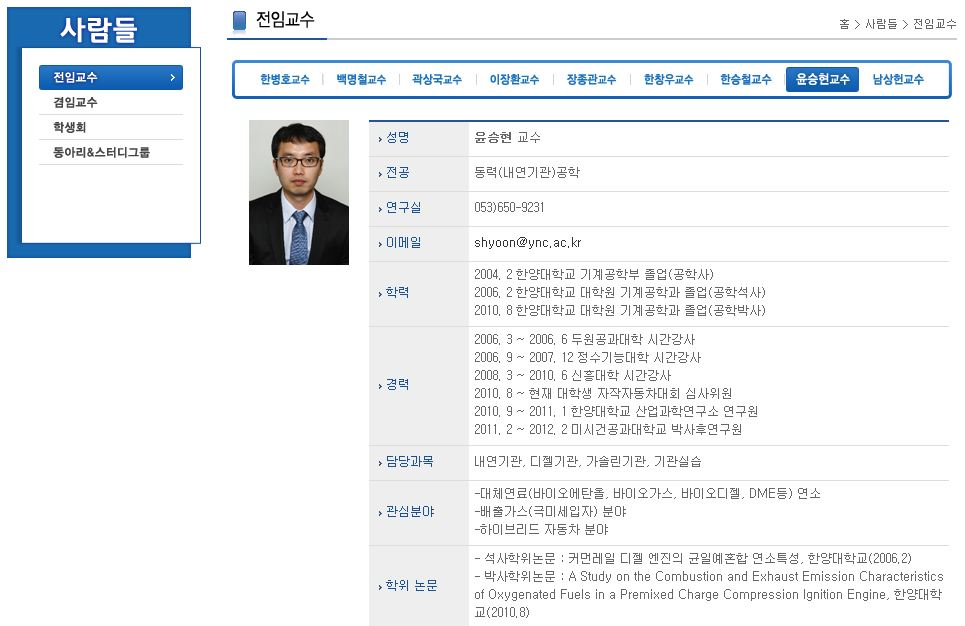Click the 미시건공과대학교 박사후연구원 line
The image size is (965, 626).
[x=608, y=428]
